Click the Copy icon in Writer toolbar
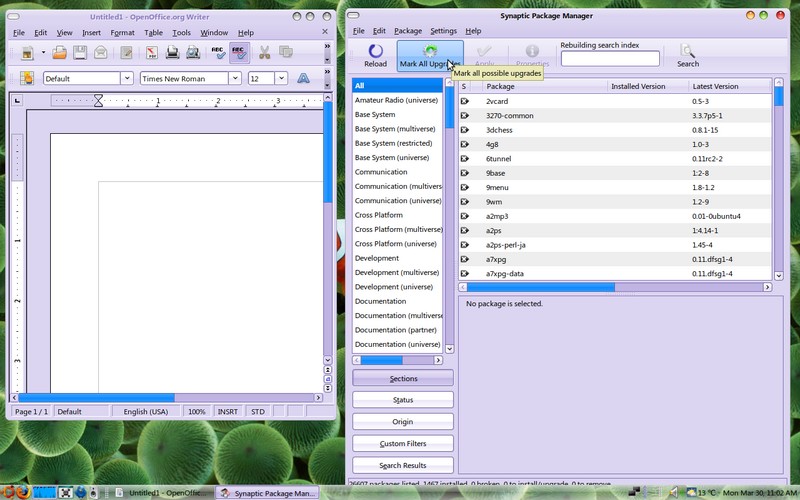Viewport: 800px width, 500px height. 286,53
